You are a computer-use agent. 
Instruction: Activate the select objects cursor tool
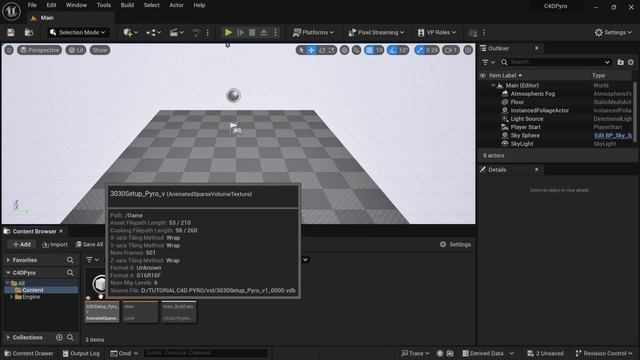pyautogui.click(x=301, y=50)
